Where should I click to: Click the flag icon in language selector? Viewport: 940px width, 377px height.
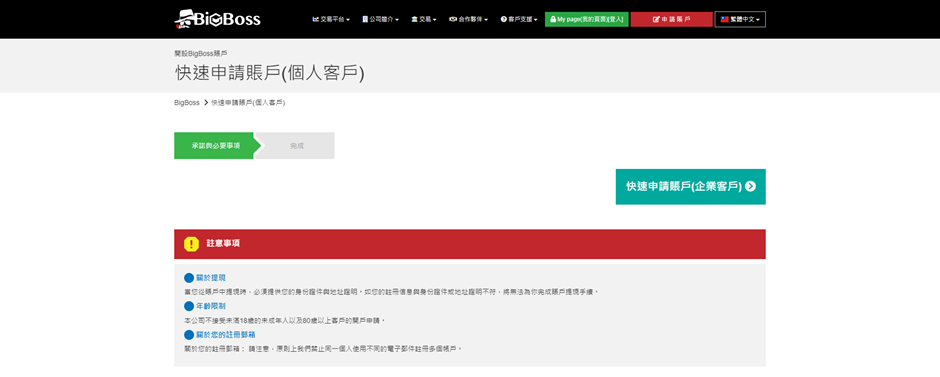[724, 19]
